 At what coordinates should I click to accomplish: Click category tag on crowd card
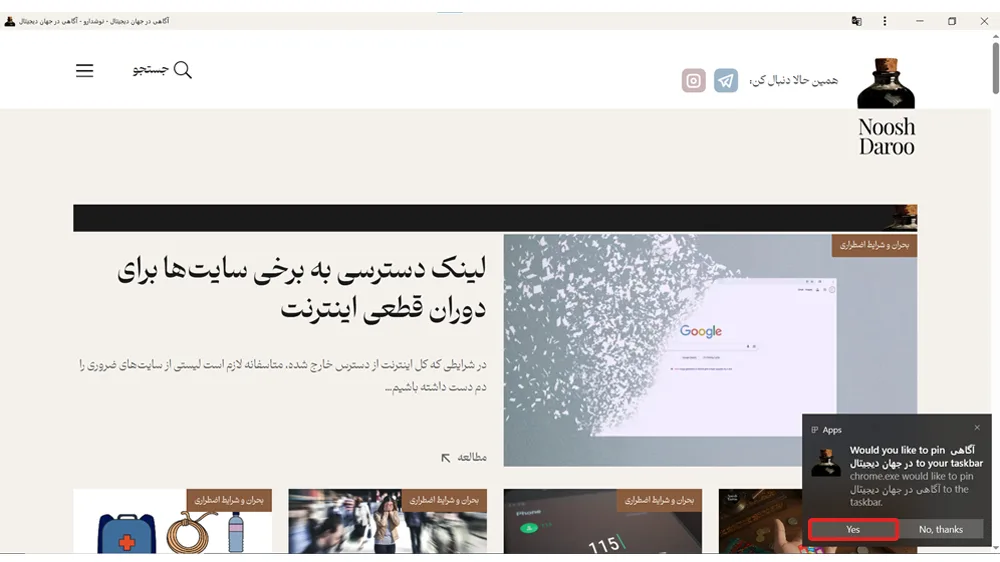(x=444, y=500)
